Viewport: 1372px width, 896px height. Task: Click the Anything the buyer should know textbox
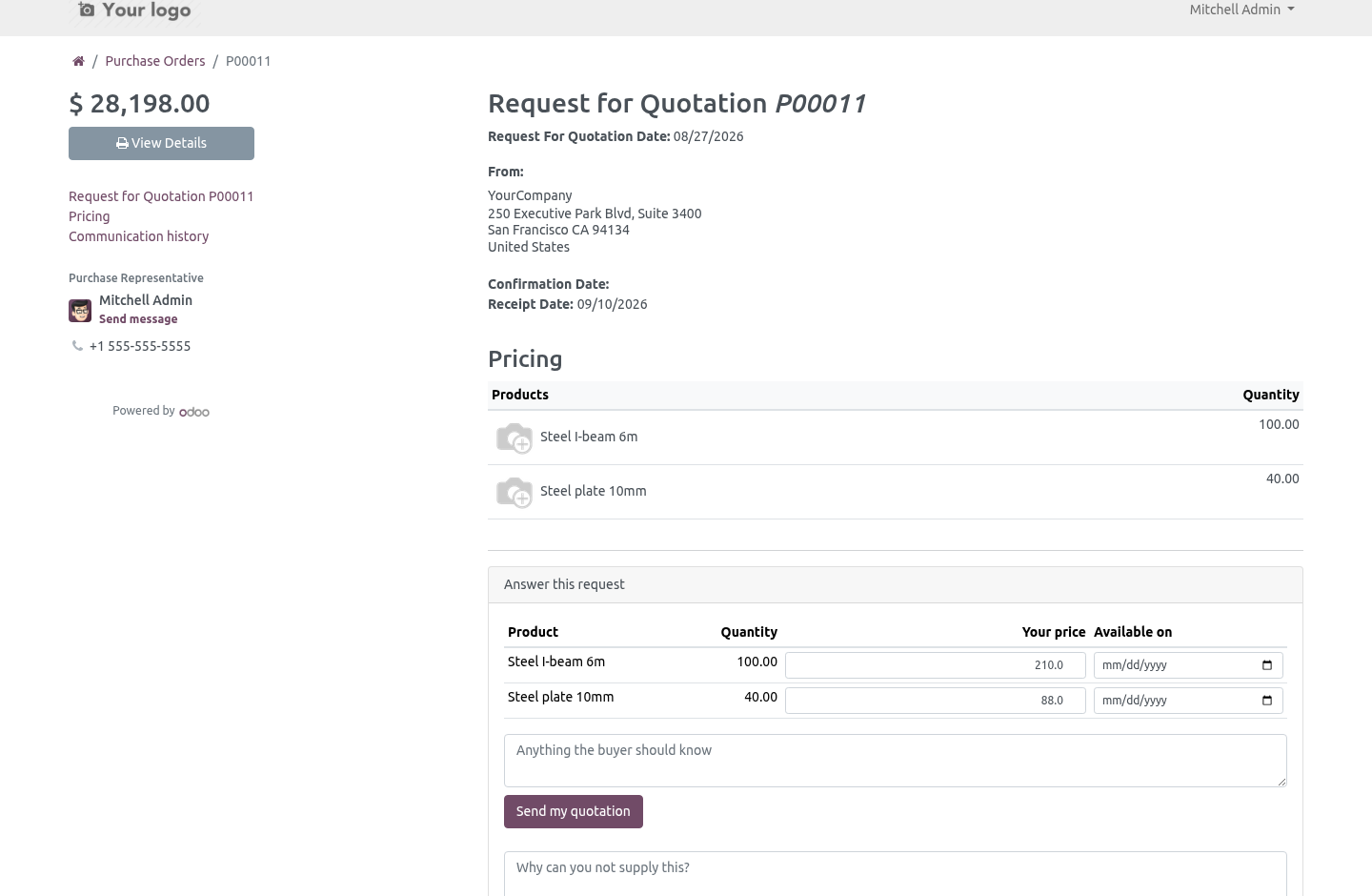(896, 761)
